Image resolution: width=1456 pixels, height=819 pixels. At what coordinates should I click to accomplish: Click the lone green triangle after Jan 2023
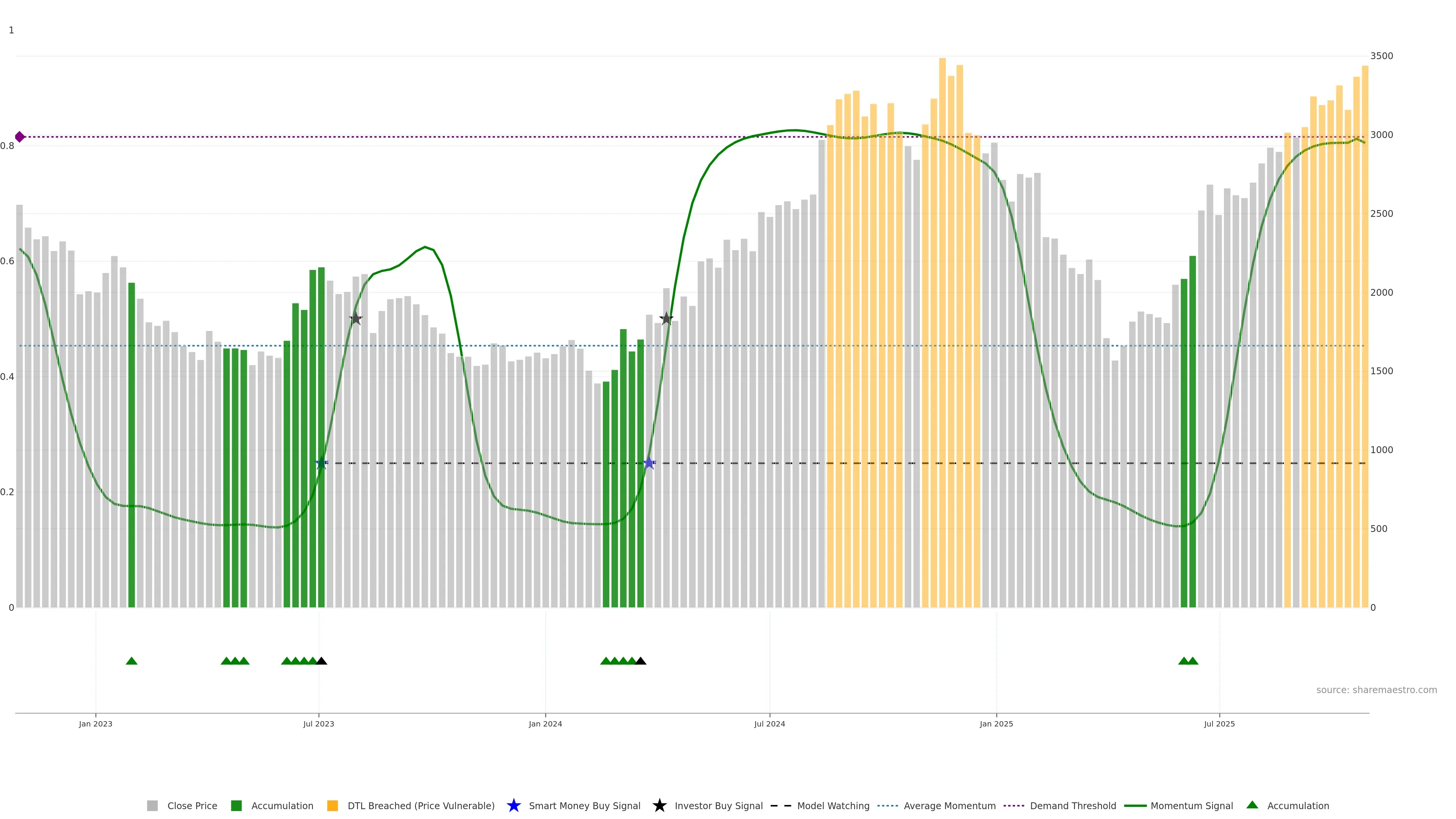132,661
